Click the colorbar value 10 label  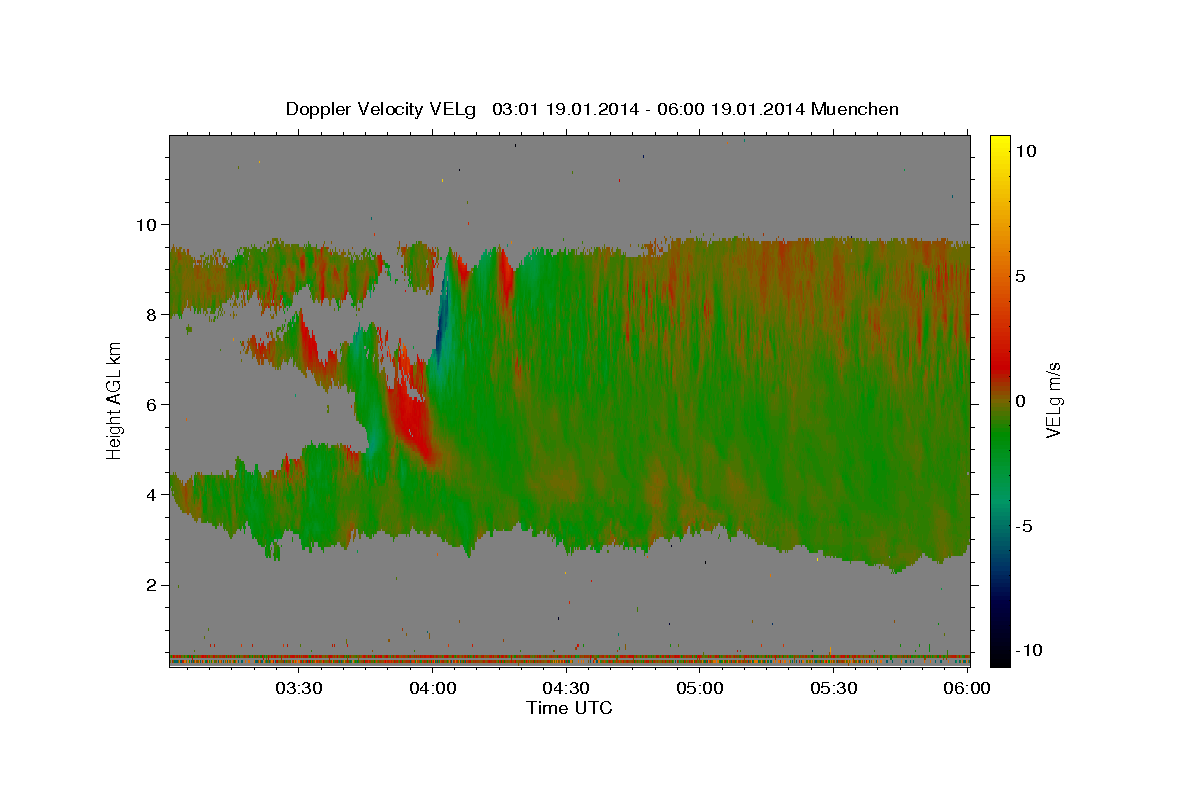pyautogui.click(x=1026, y=151)
